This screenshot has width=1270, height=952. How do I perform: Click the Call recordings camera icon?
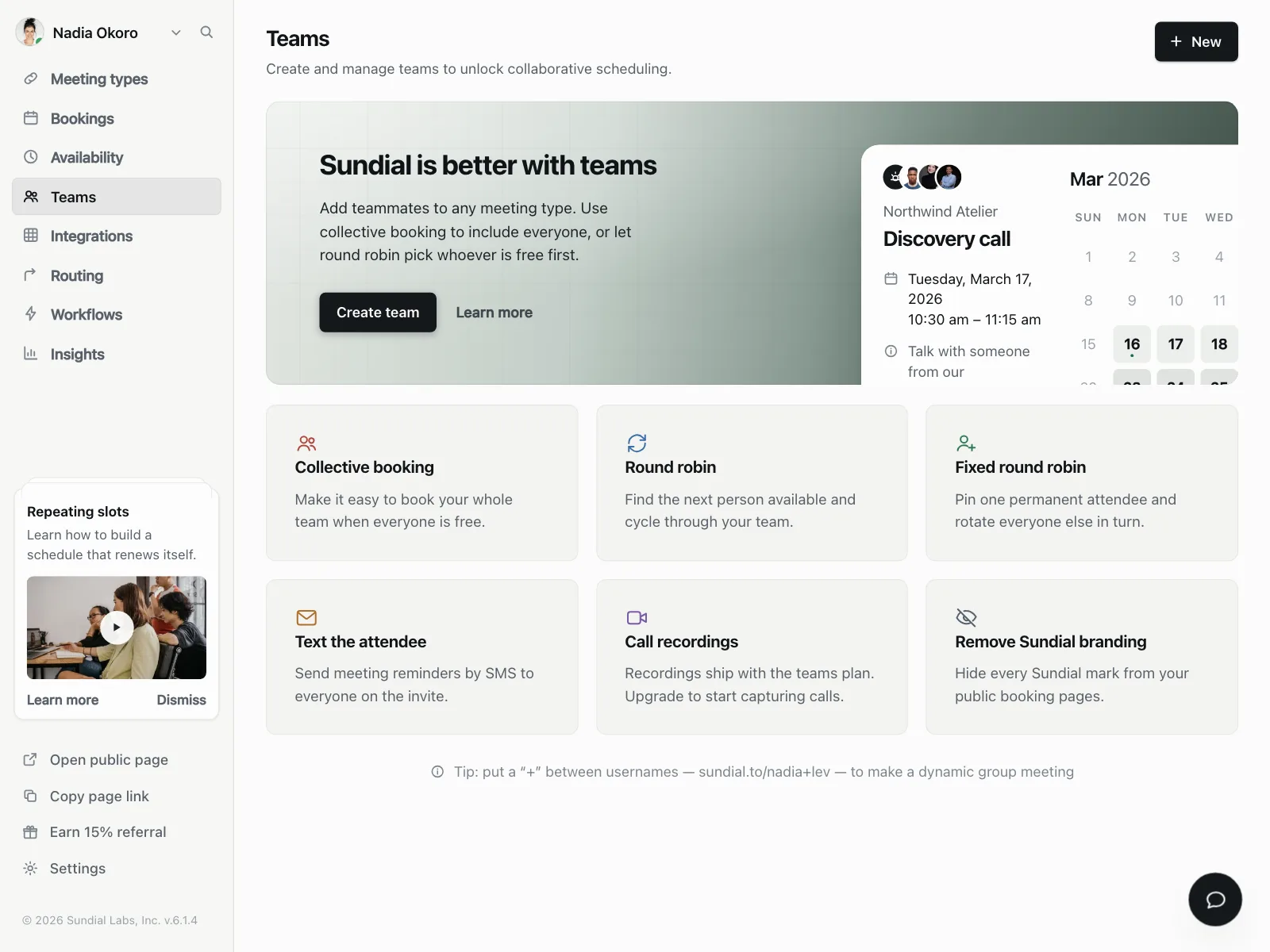pos(637,617)
